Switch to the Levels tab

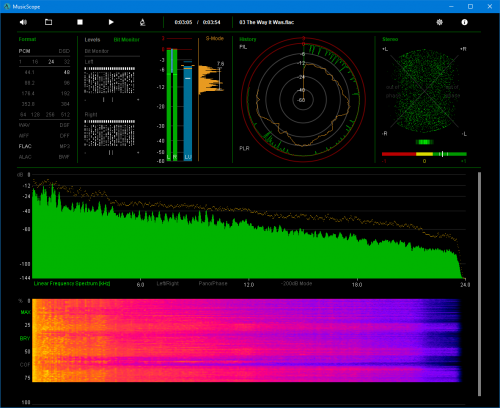click(x=92, y=40)
